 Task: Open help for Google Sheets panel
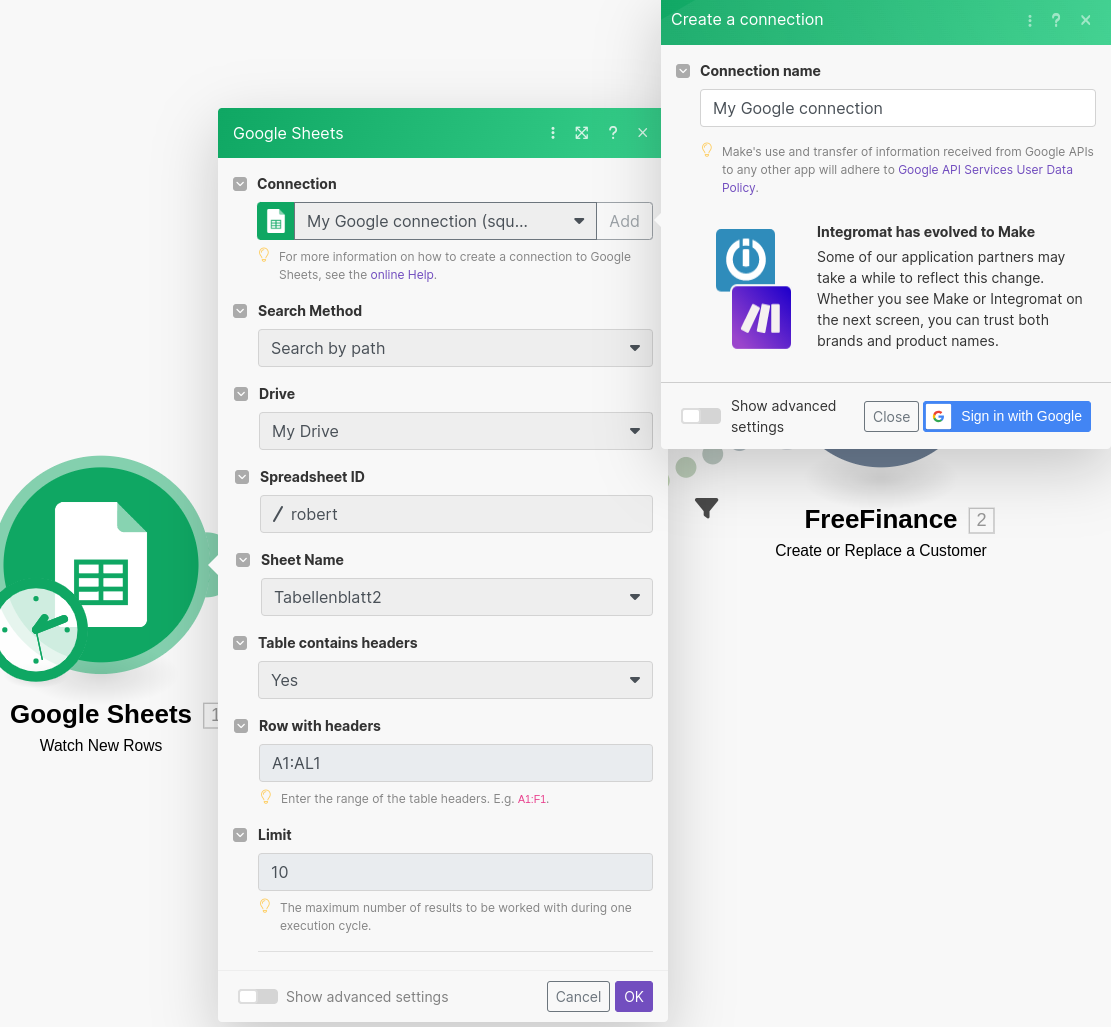(613, 133)
